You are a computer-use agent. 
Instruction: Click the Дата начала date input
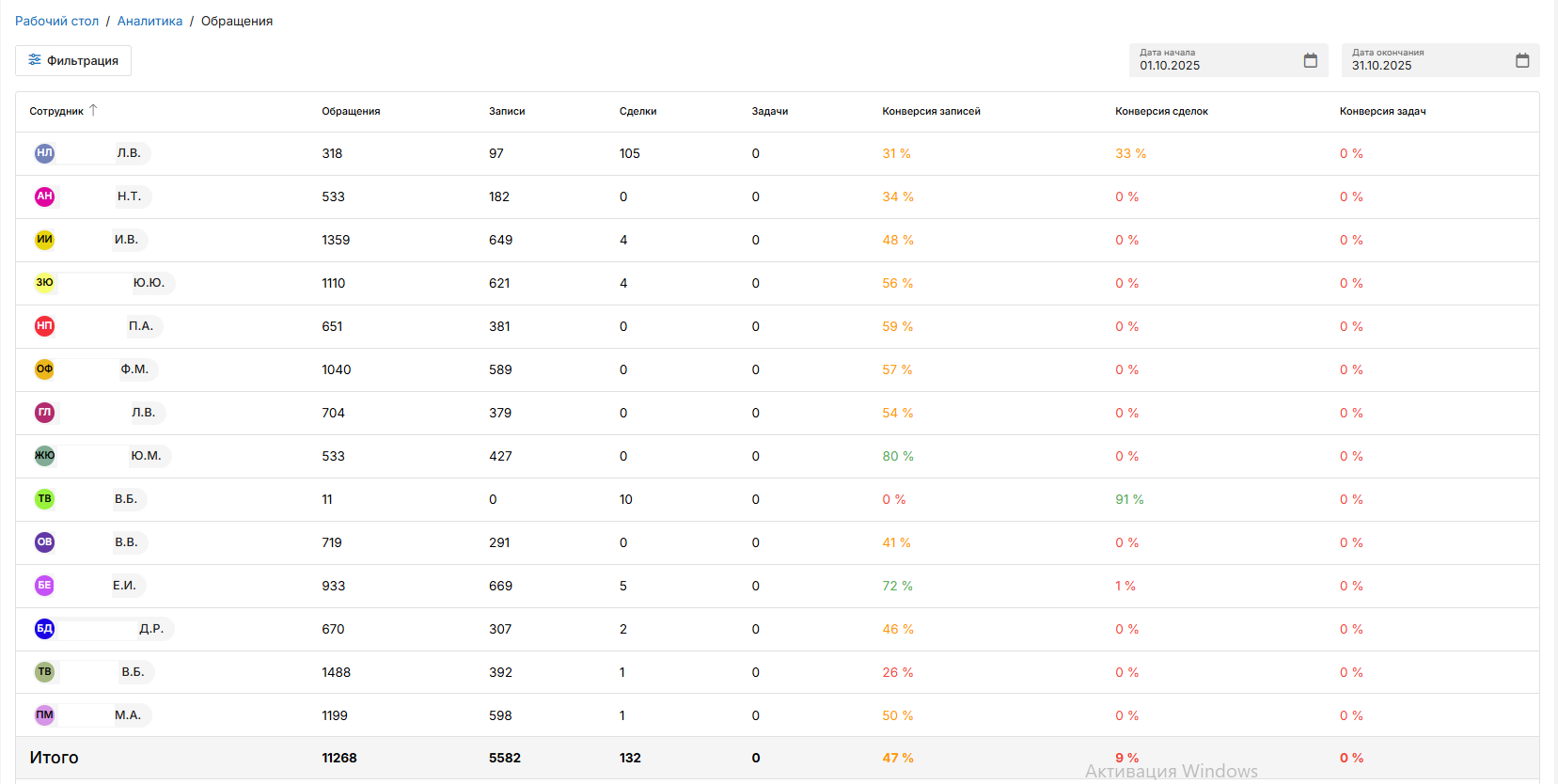[x=1213, y=61]
